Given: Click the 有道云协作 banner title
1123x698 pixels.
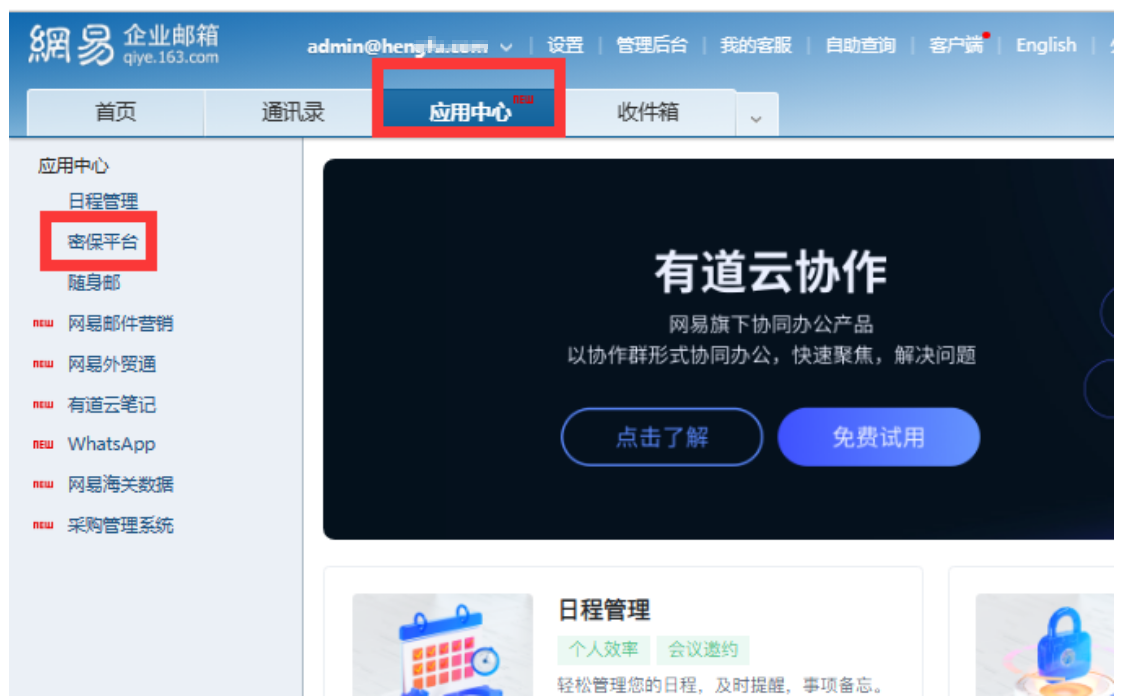Looking at the screenshot, I should [x=771, y=272].
